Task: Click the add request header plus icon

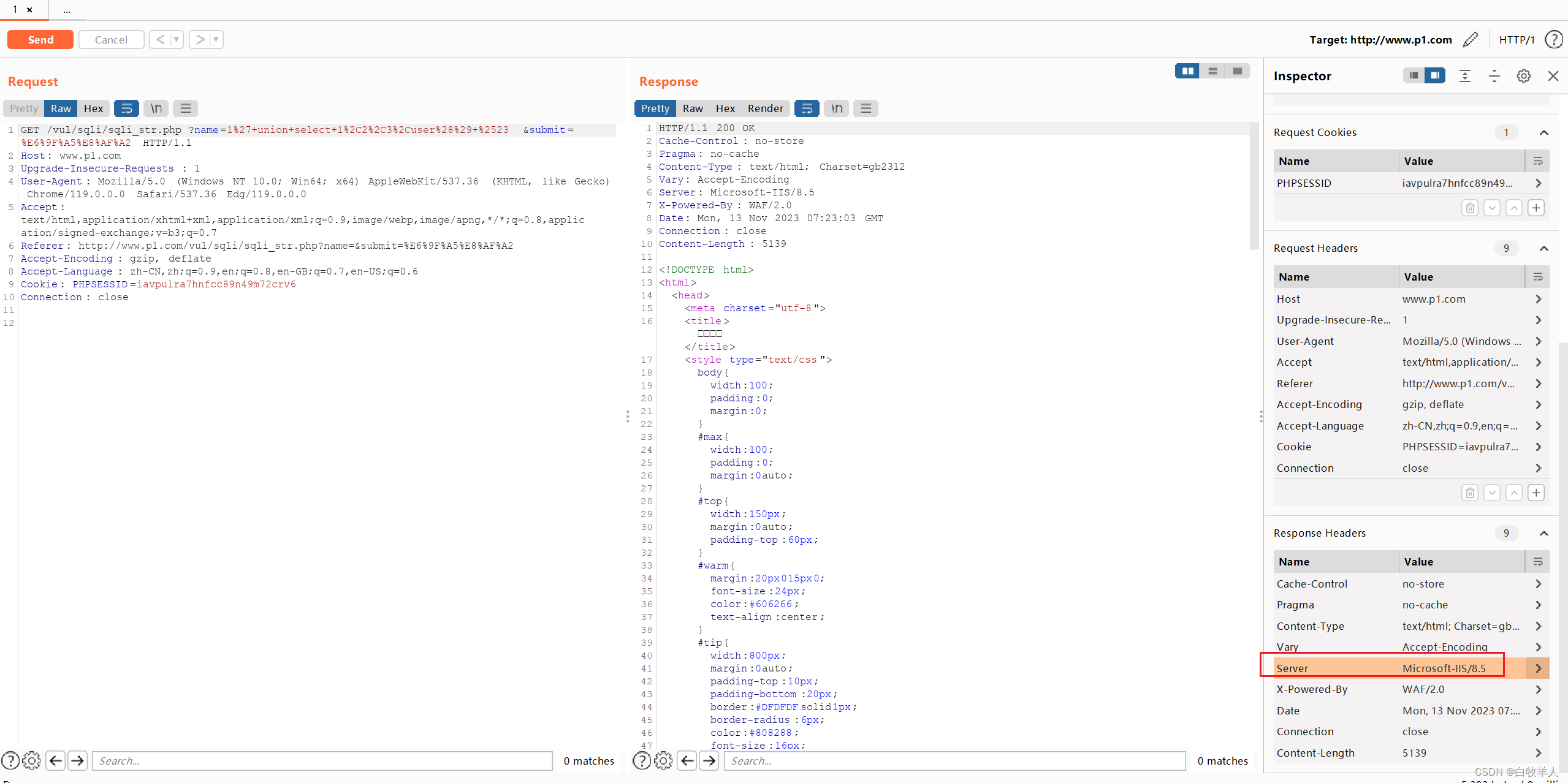Action: 1536,493
